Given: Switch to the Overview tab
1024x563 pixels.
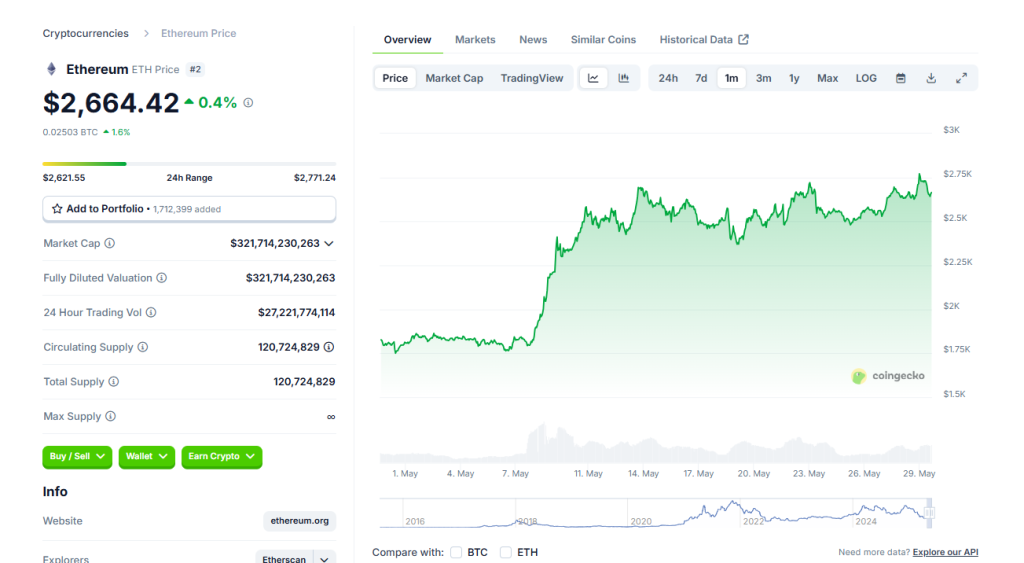Looking at the screenshot, I should point(408,39).
